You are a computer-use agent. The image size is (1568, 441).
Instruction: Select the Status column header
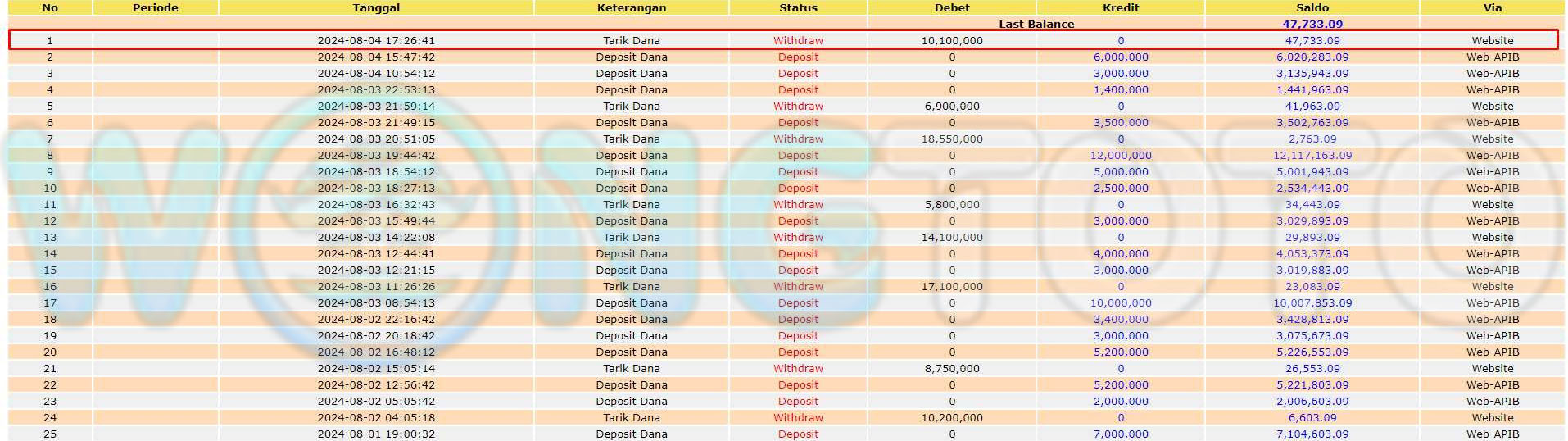click(798, 8)
